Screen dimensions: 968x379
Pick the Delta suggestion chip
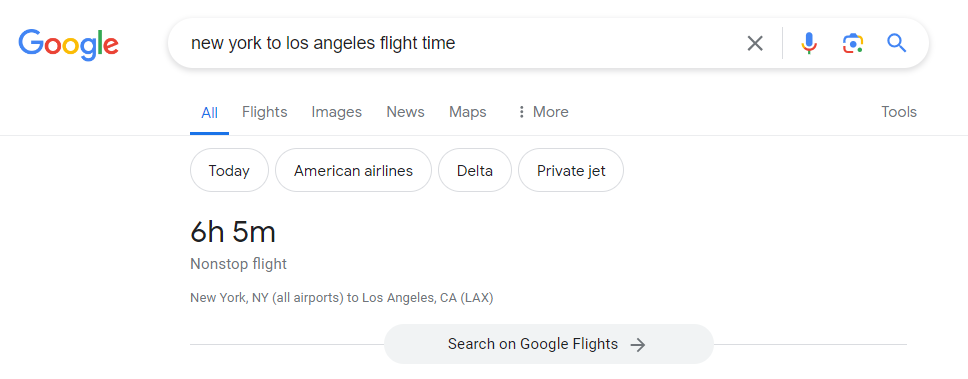pyautogui.click(x=475, y=170)
